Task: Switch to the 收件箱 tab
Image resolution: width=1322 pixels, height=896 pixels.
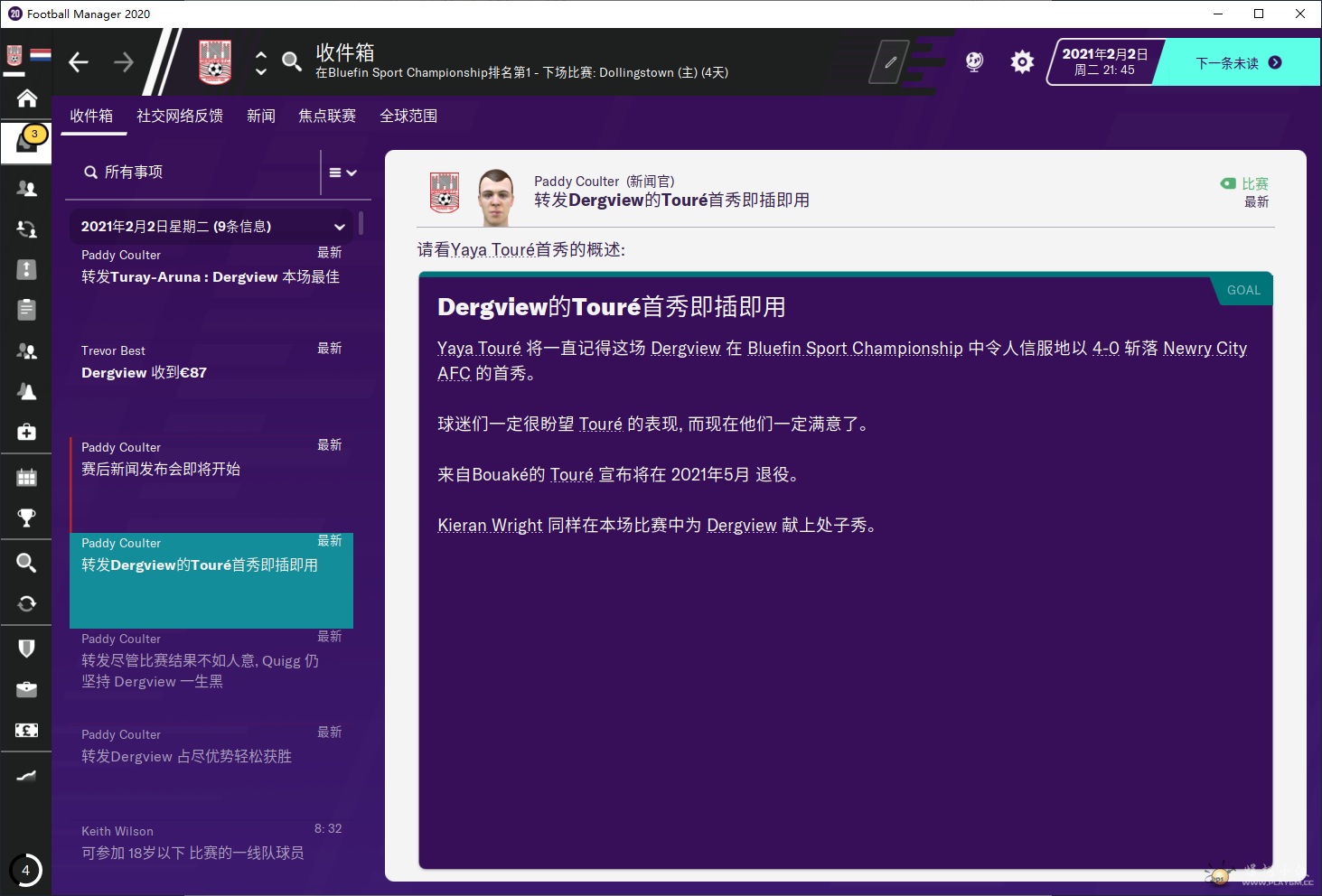Action: [91, 116]
